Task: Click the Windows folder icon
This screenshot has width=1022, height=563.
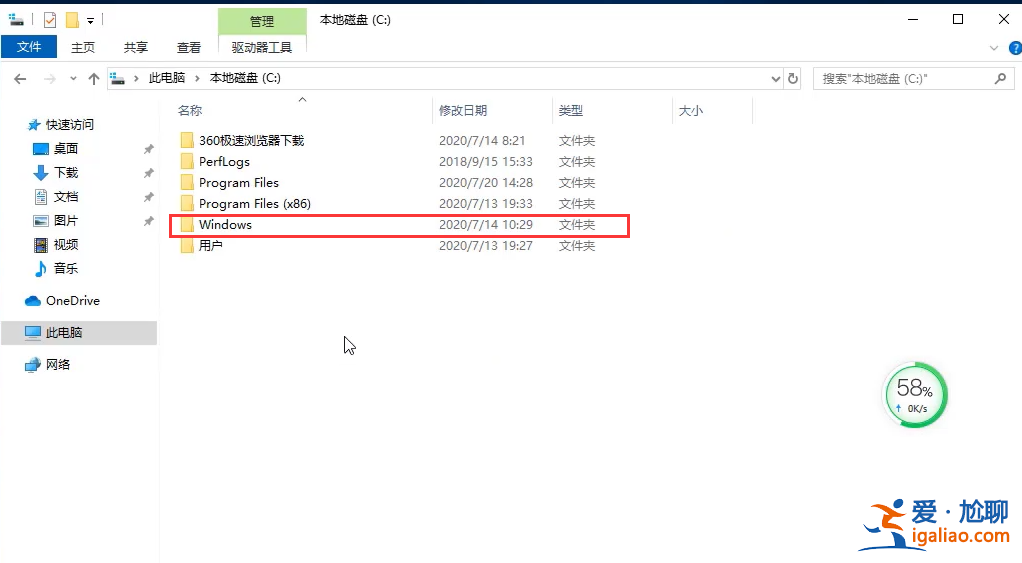Action: (x=187, y=224)
